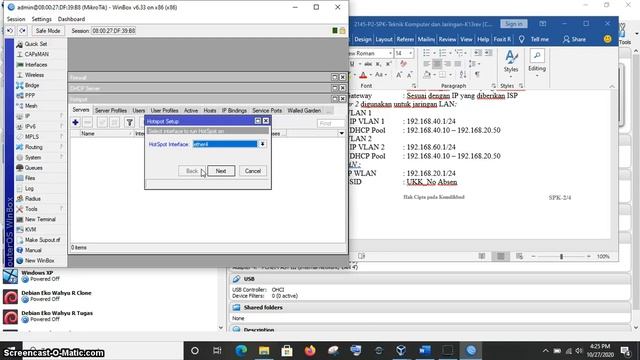Open Wireless in WinBox sidebar
The image size is (640, 360).
point(34,75)
